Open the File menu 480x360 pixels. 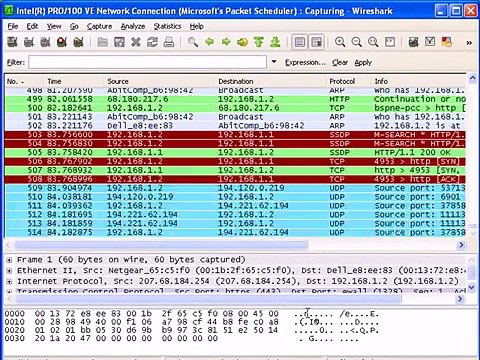(x=13, y=26)
